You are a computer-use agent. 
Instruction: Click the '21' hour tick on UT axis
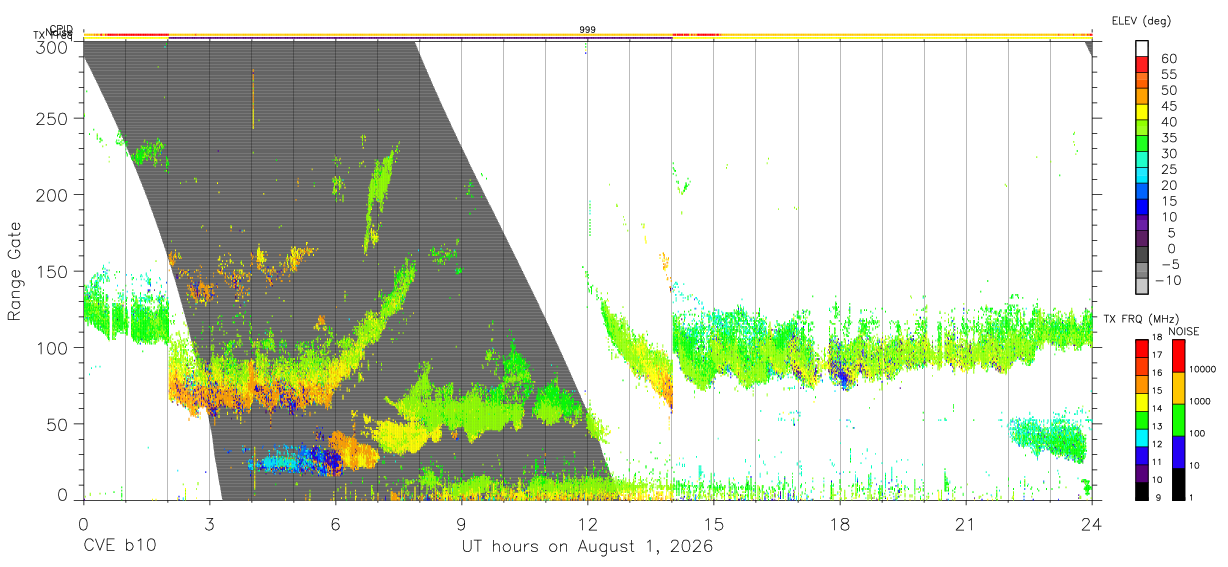pyautogui.click(x=965, y=524)
